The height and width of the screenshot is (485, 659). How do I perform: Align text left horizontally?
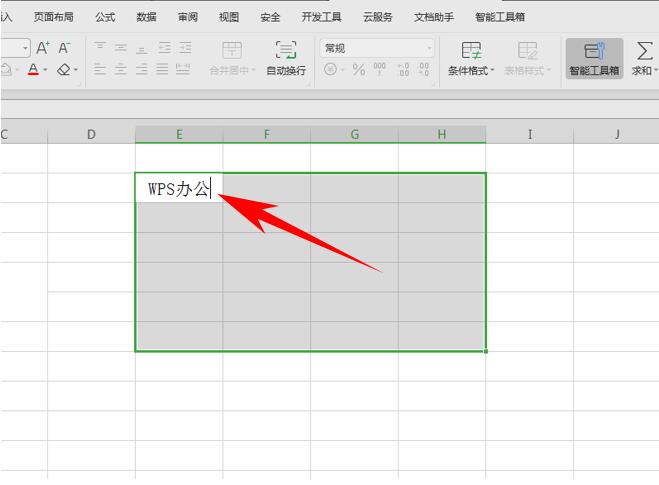(100, 69)
